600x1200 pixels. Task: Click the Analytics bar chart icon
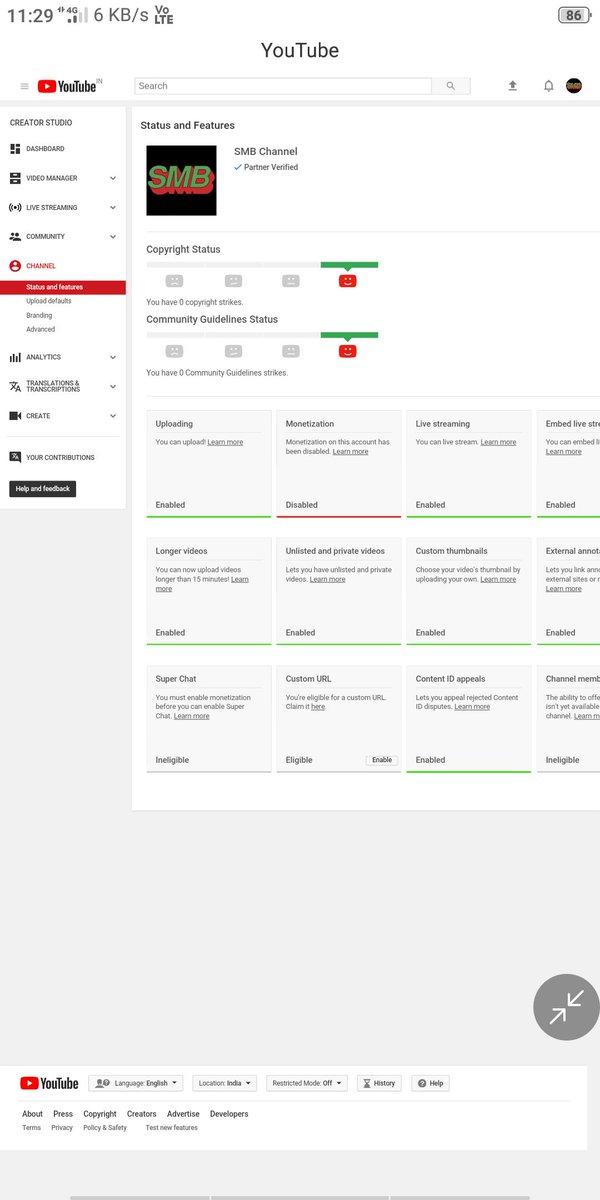click(x=15, y=357)
